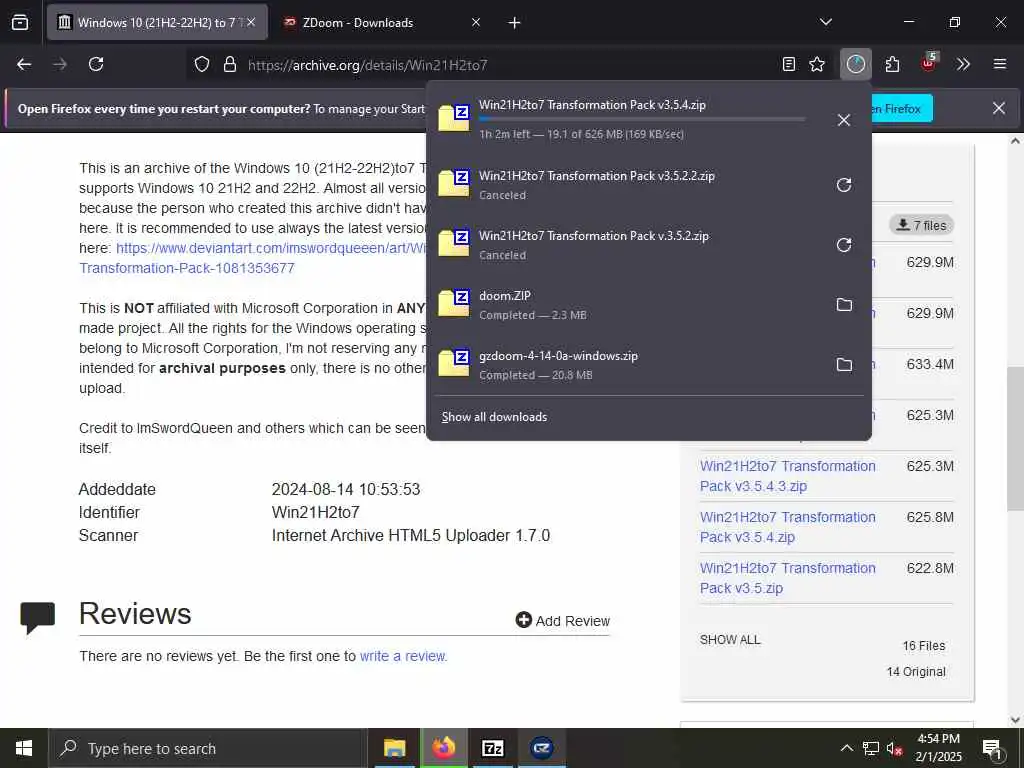The width and height of the screenshot is (1024, 768).
Task: Open Windows Start menu
Action: 24,748
